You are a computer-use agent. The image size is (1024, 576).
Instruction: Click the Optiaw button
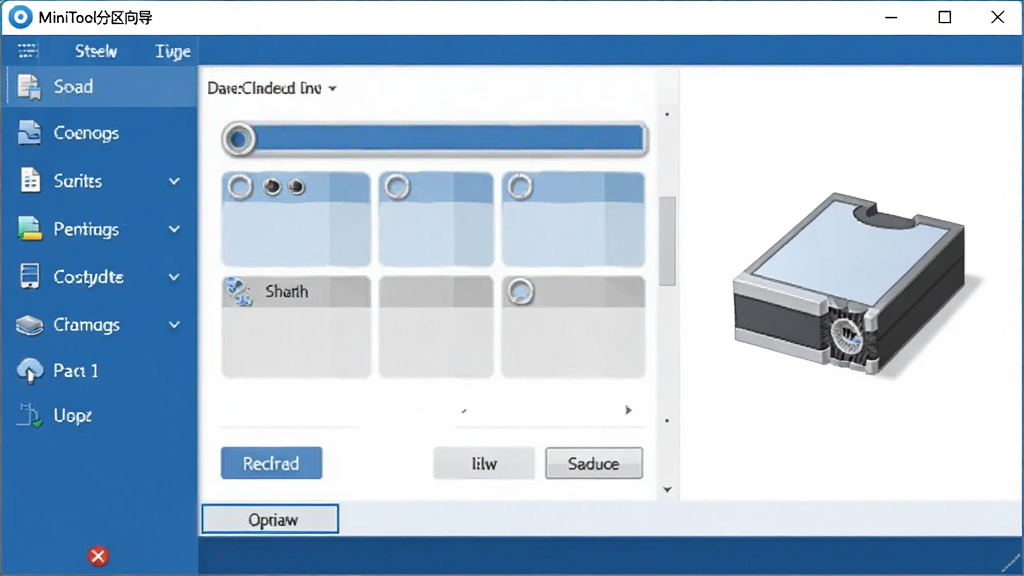tap(270, 519)
